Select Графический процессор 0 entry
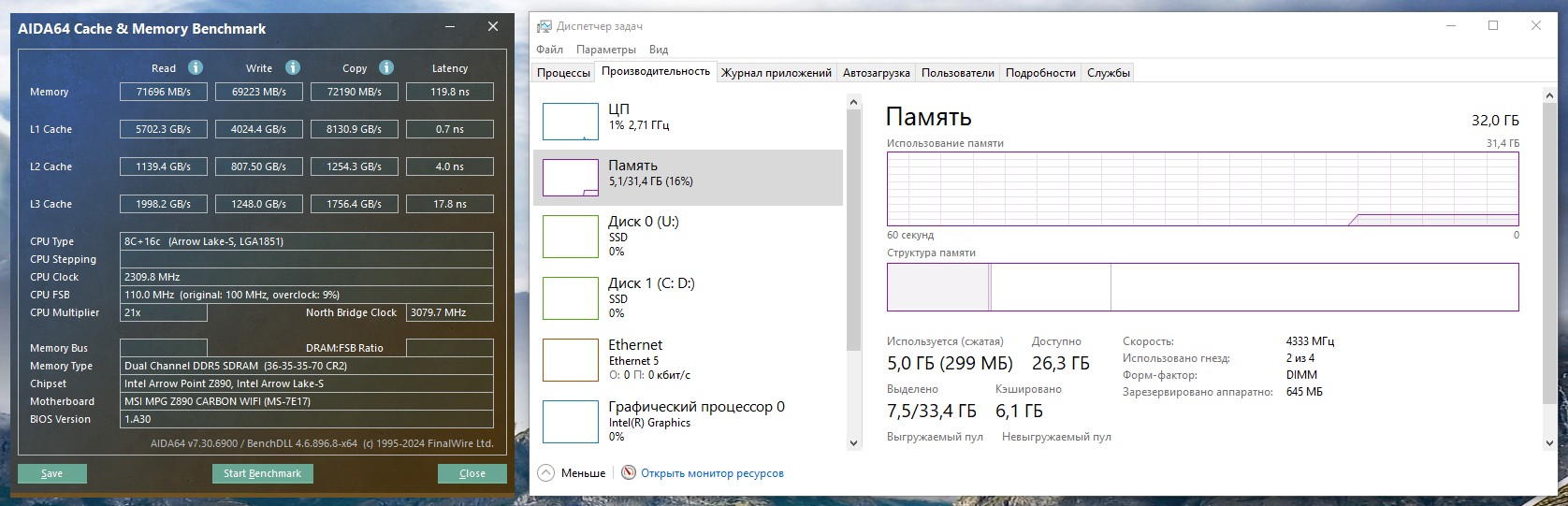Viewport: 1568px width, 506px height. [688, 421]
